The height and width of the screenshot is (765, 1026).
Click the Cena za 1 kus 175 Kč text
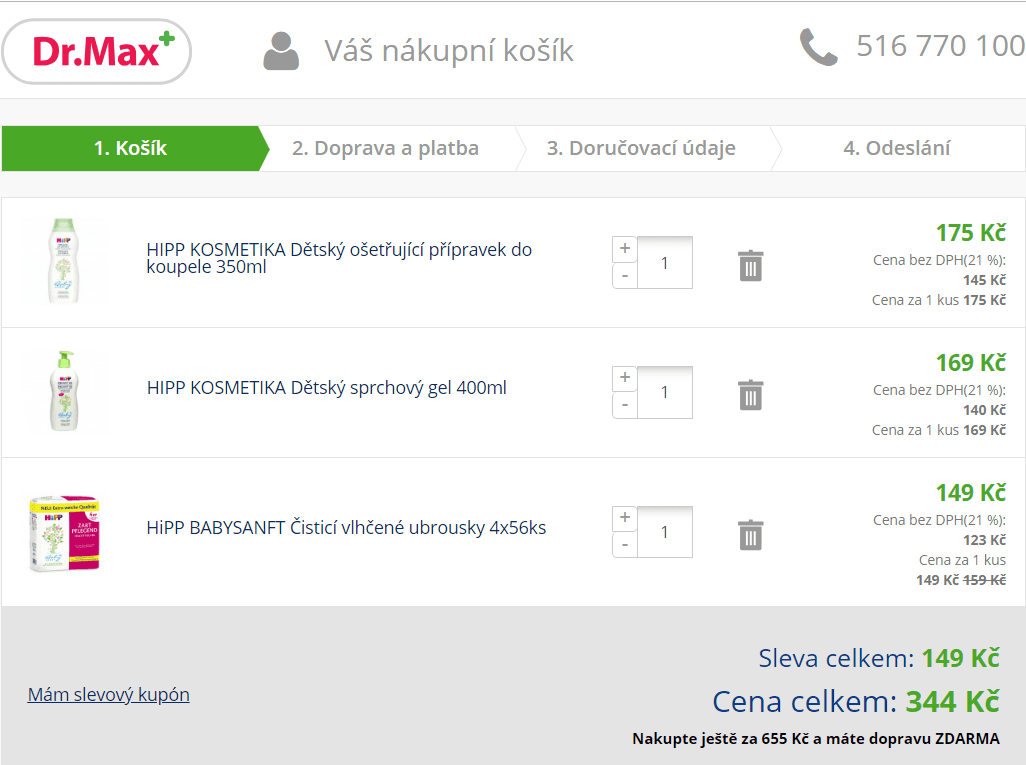click(x=939, y=300)
